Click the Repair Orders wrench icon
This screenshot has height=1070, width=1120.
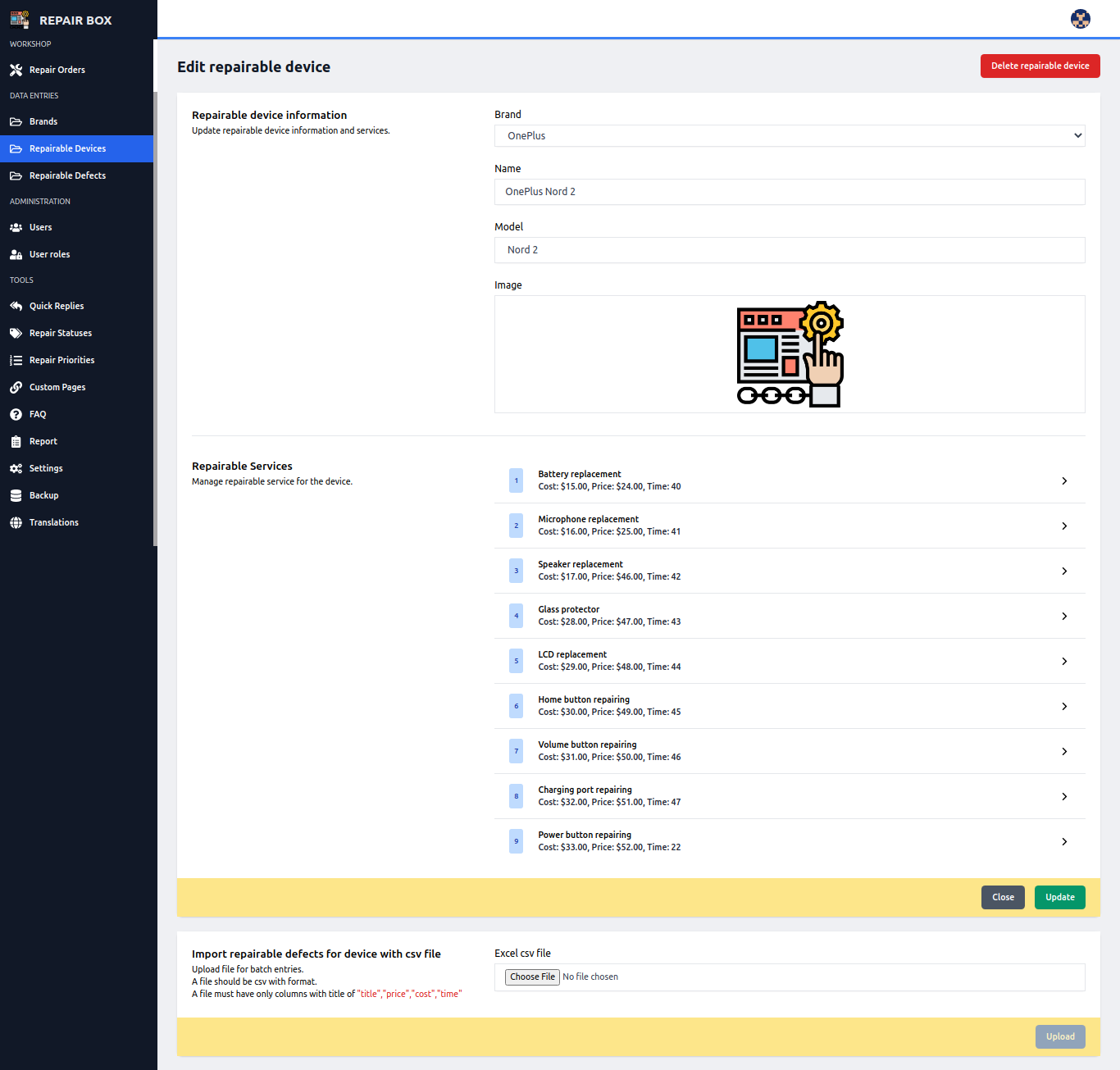[16, 70]
